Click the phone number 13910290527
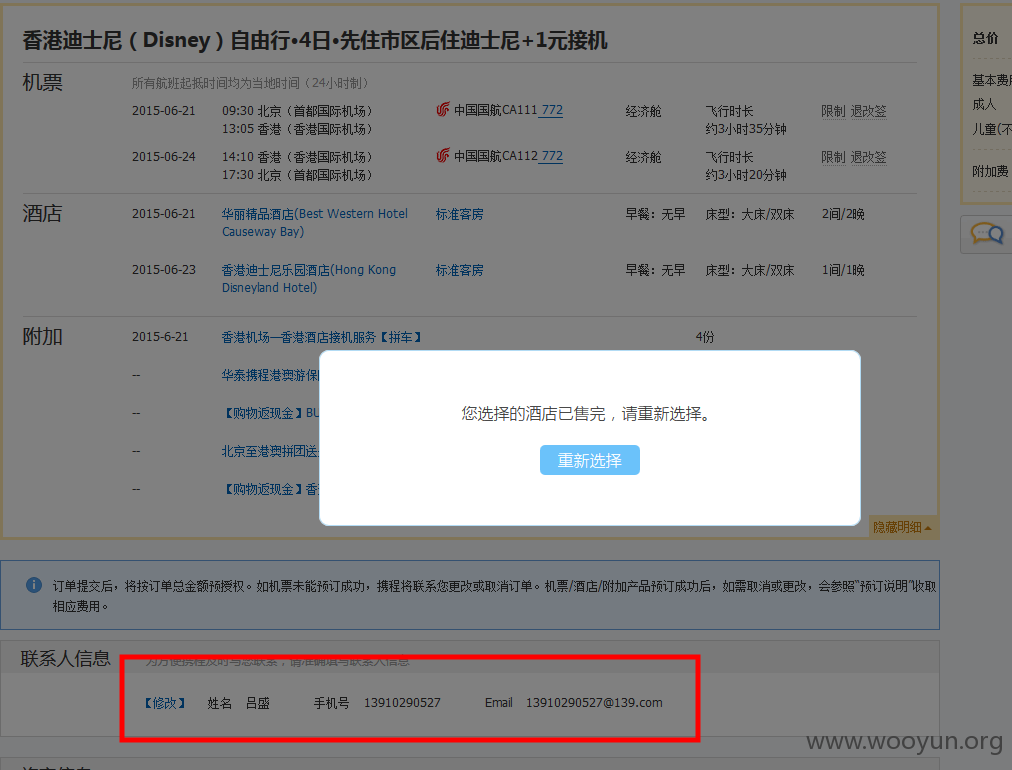Image resolution: width=1012 pixels, height=770 pixels. coord(402,703)
